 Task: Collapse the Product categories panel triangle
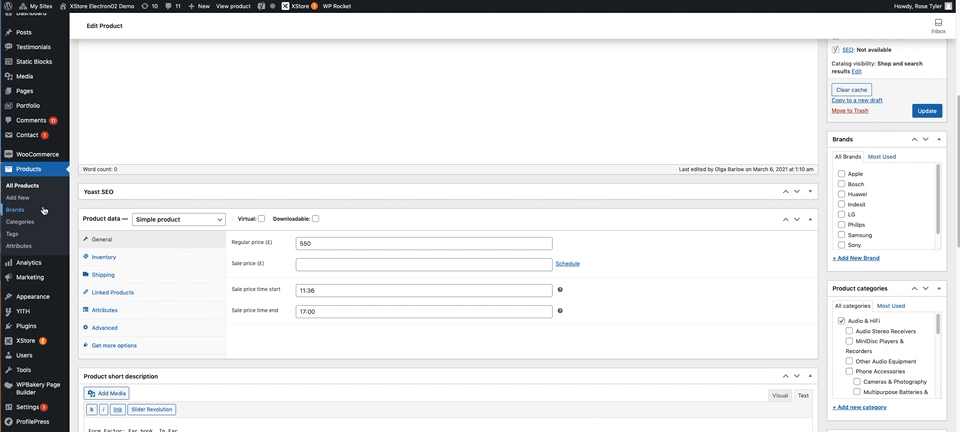click(939, 288)
